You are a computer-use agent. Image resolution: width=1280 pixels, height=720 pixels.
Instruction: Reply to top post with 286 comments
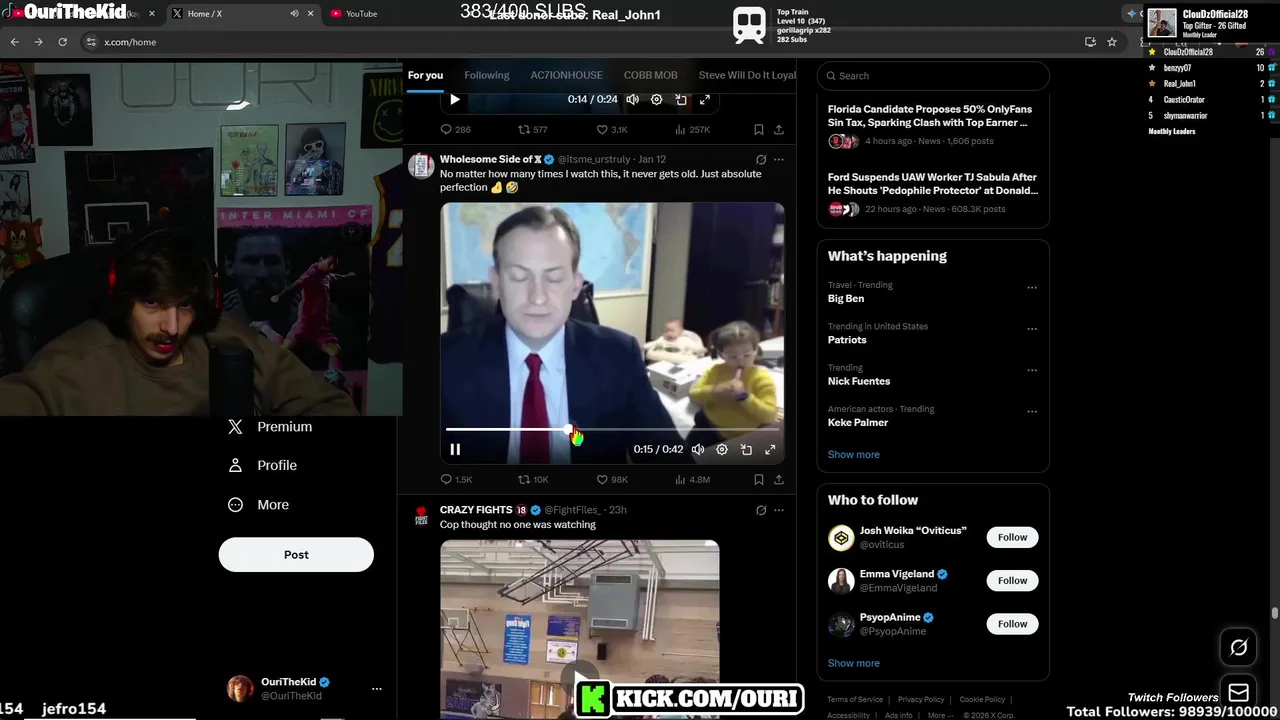455,129
